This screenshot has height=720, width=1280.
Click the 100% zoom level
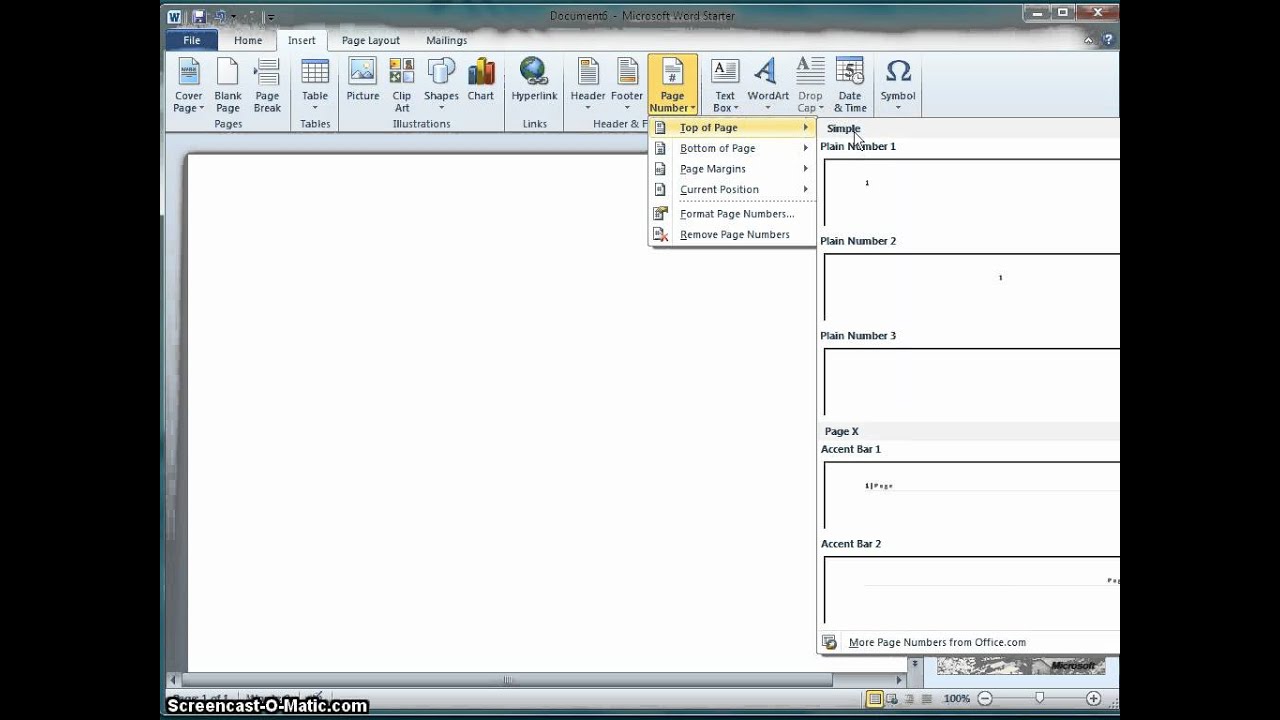pos(957,698)
